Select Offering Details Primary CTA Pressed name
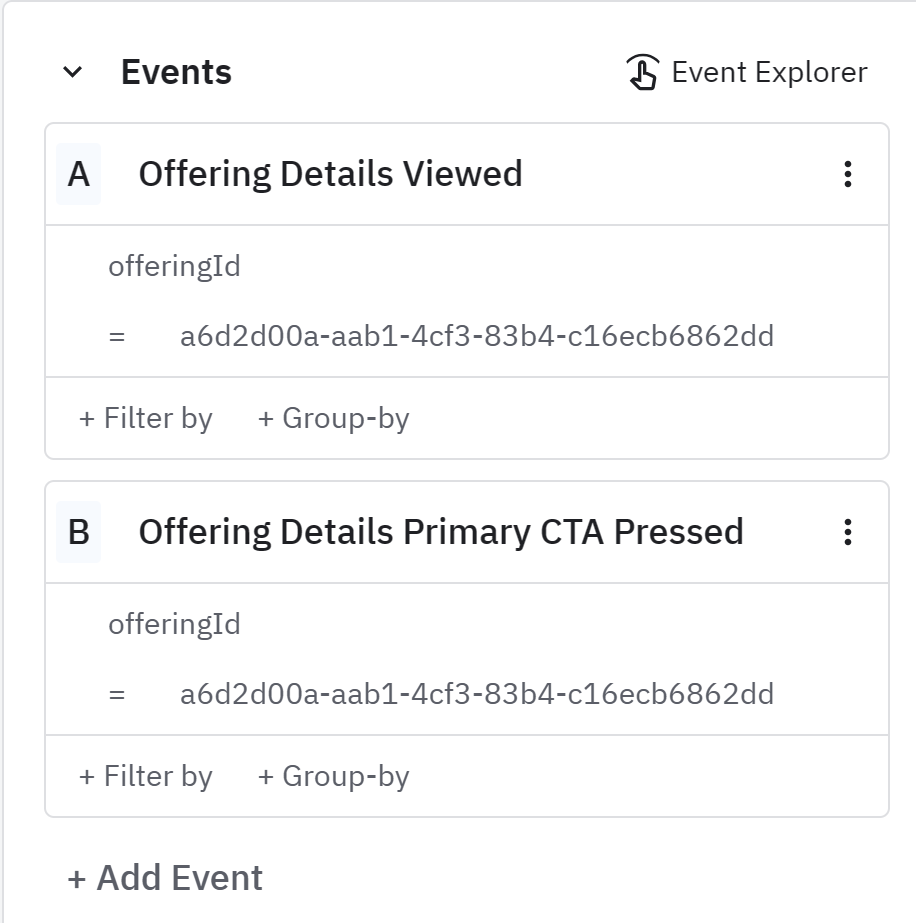This screenshot has width=916, height=923. pos(441,532)
